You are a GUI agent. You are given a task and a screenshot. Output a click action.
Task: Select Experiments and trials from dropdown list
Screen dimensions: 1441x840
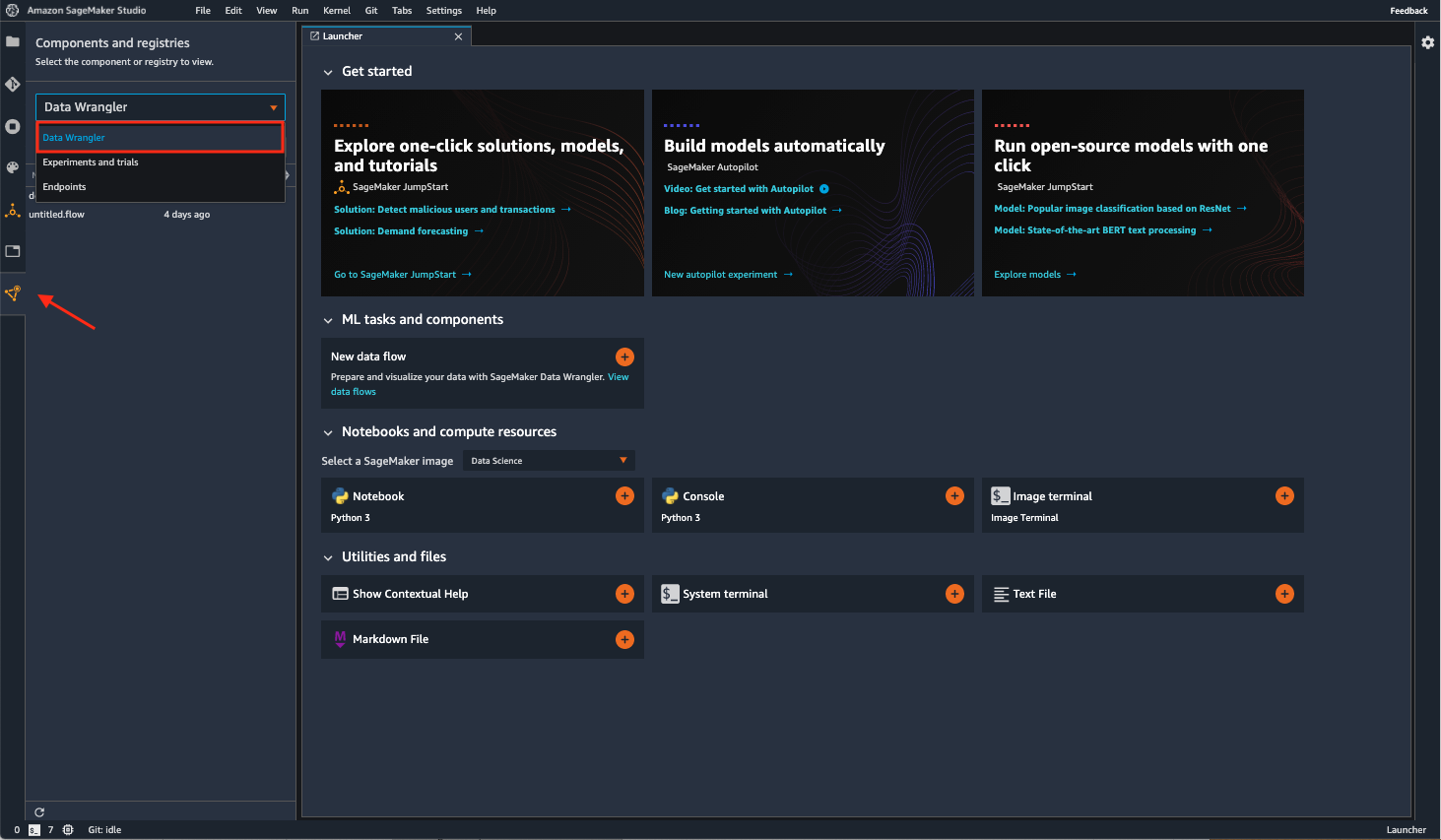[91, 162]
